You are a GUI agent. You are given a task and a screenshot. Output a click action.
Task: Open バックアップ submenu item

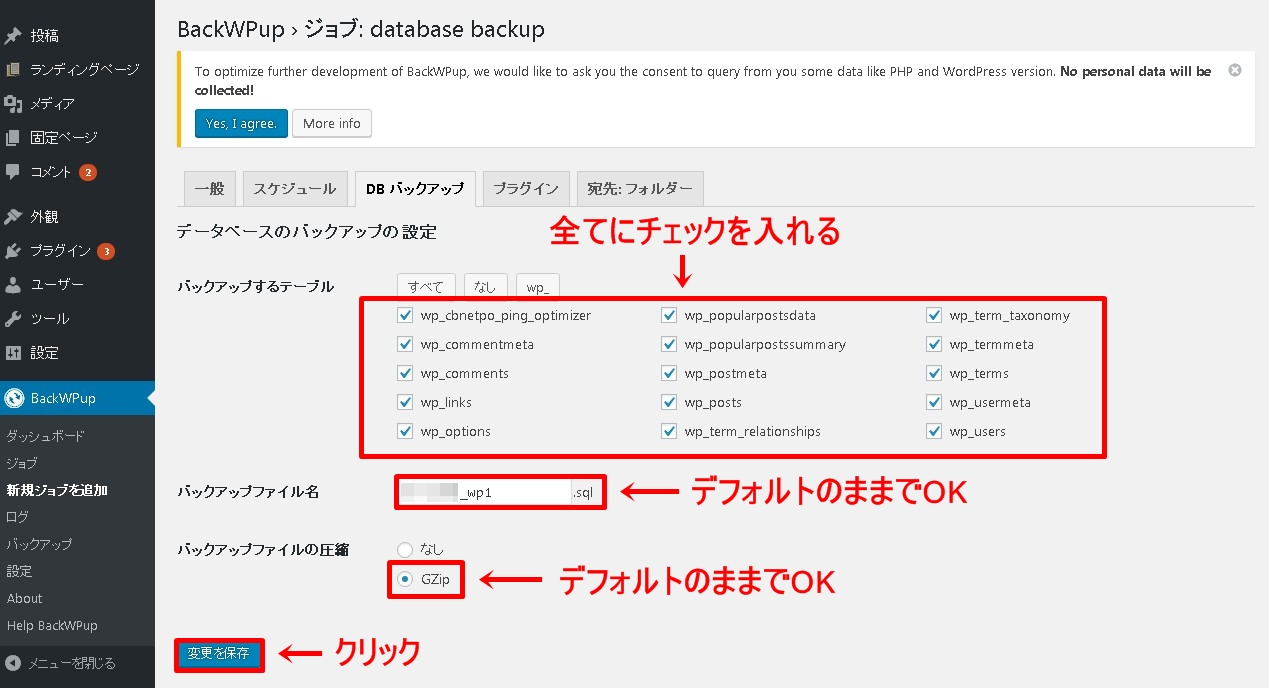coord(39,544)
